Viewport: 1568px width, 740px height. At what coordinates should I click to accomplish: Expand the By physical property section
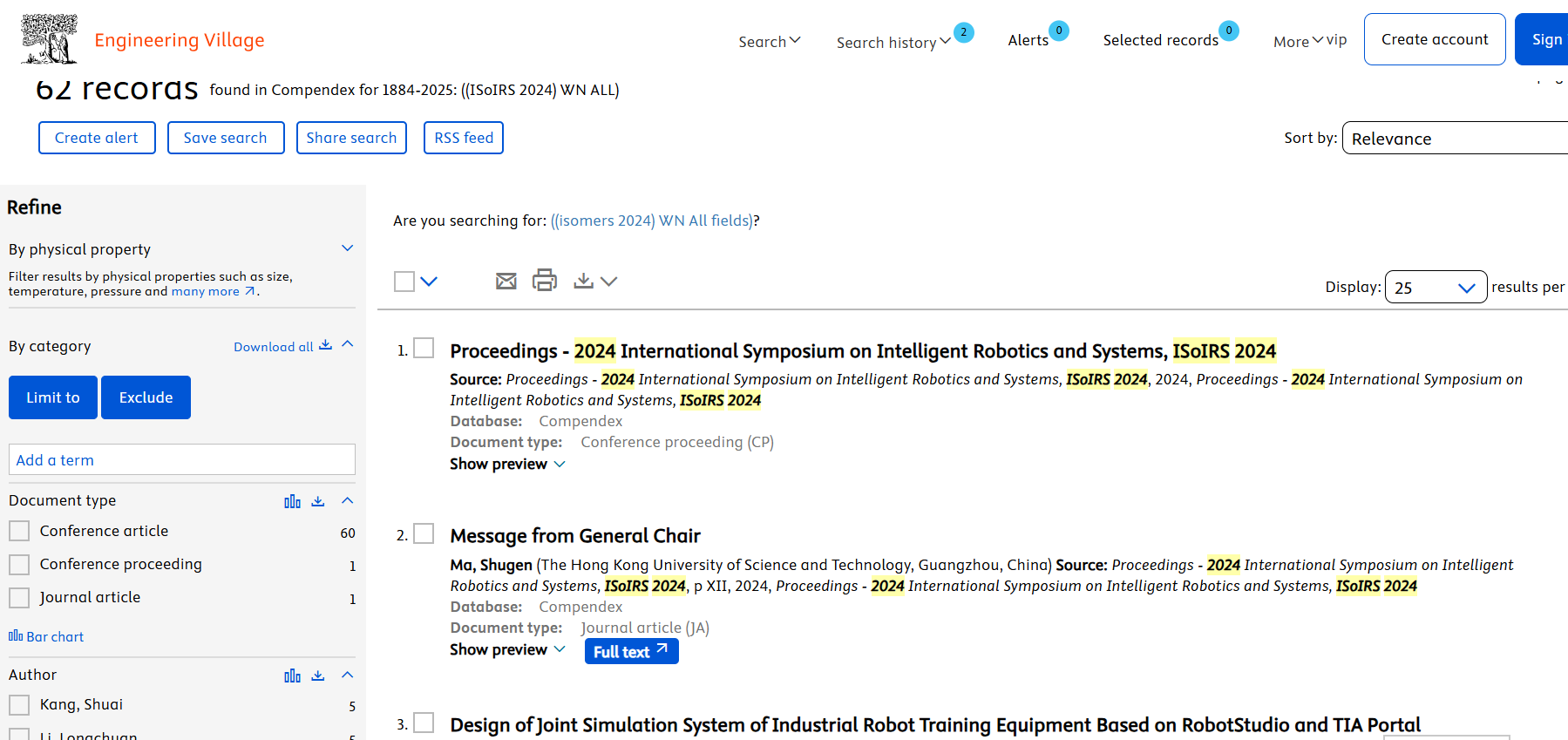pyautogui.click(x=347, y=248)
